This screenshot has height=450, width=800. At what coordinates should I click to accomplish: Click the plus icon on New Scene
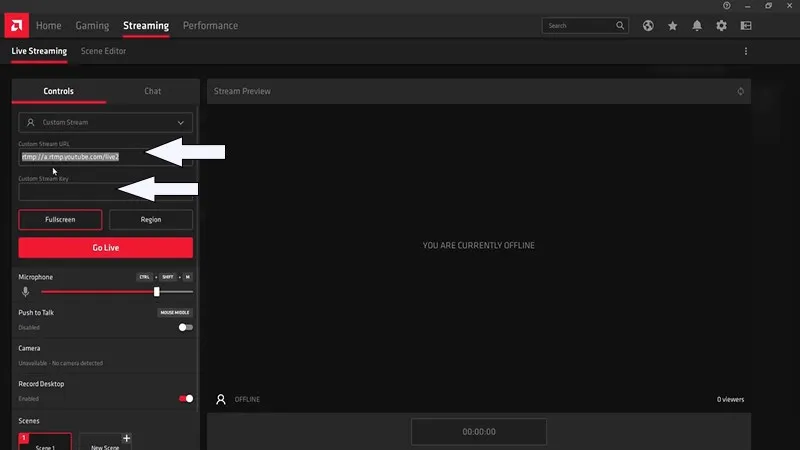point(127,438)
